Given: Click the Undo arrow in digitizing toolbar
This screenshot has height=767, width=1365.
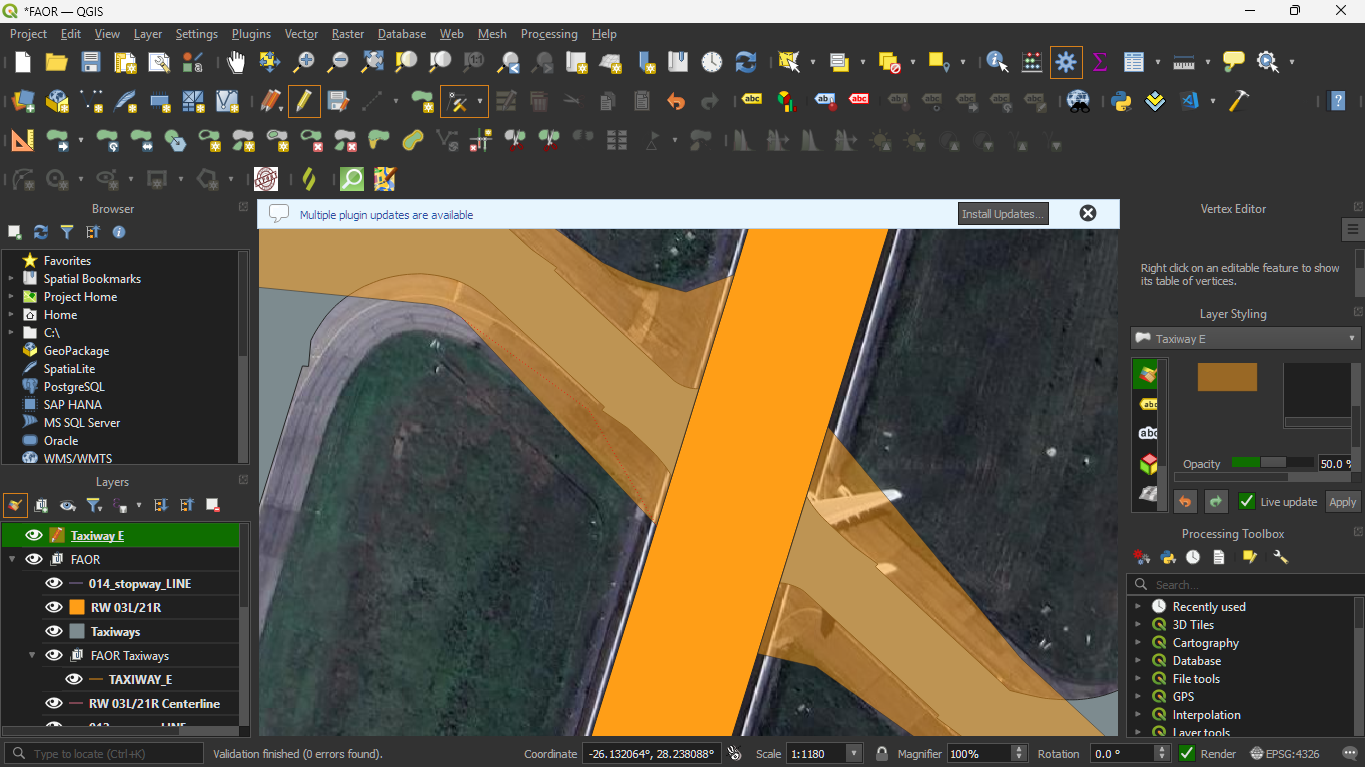Looking at the screenshot, I should (676, 101).
